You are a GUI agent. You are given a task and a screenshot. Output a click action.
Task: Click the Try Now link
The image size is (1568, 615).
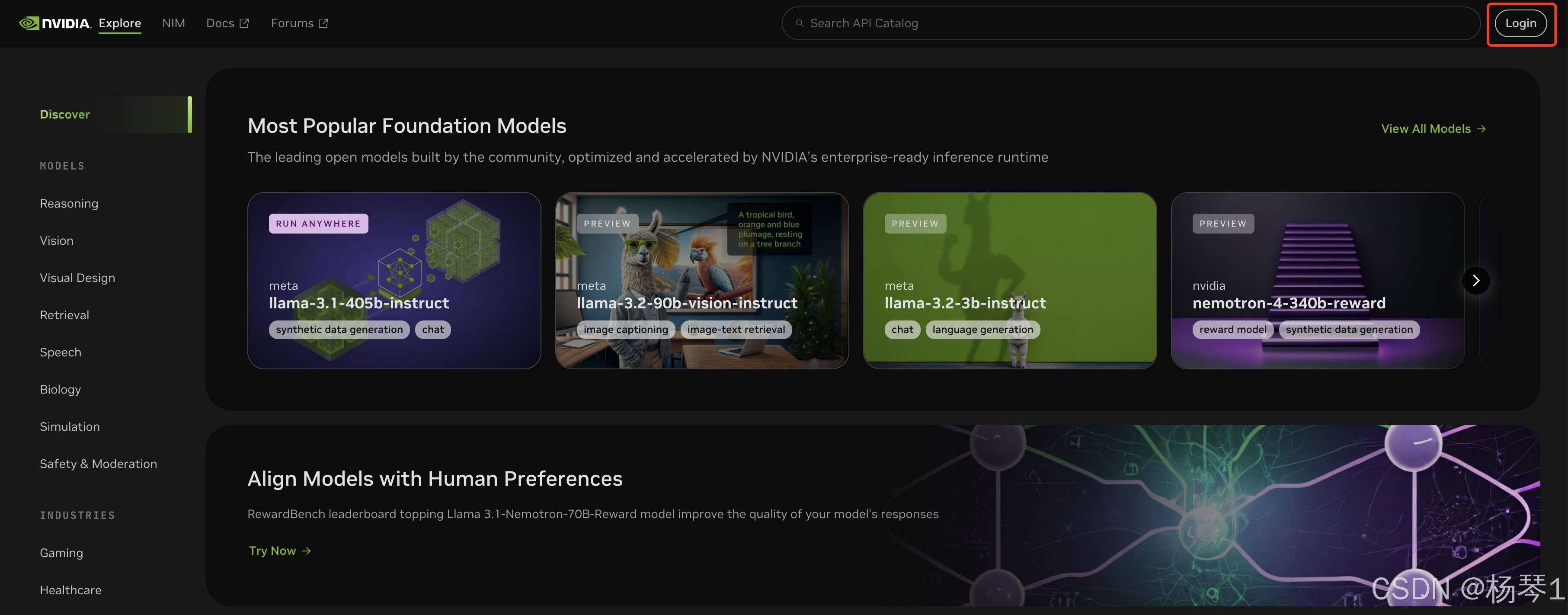point(280,551)
